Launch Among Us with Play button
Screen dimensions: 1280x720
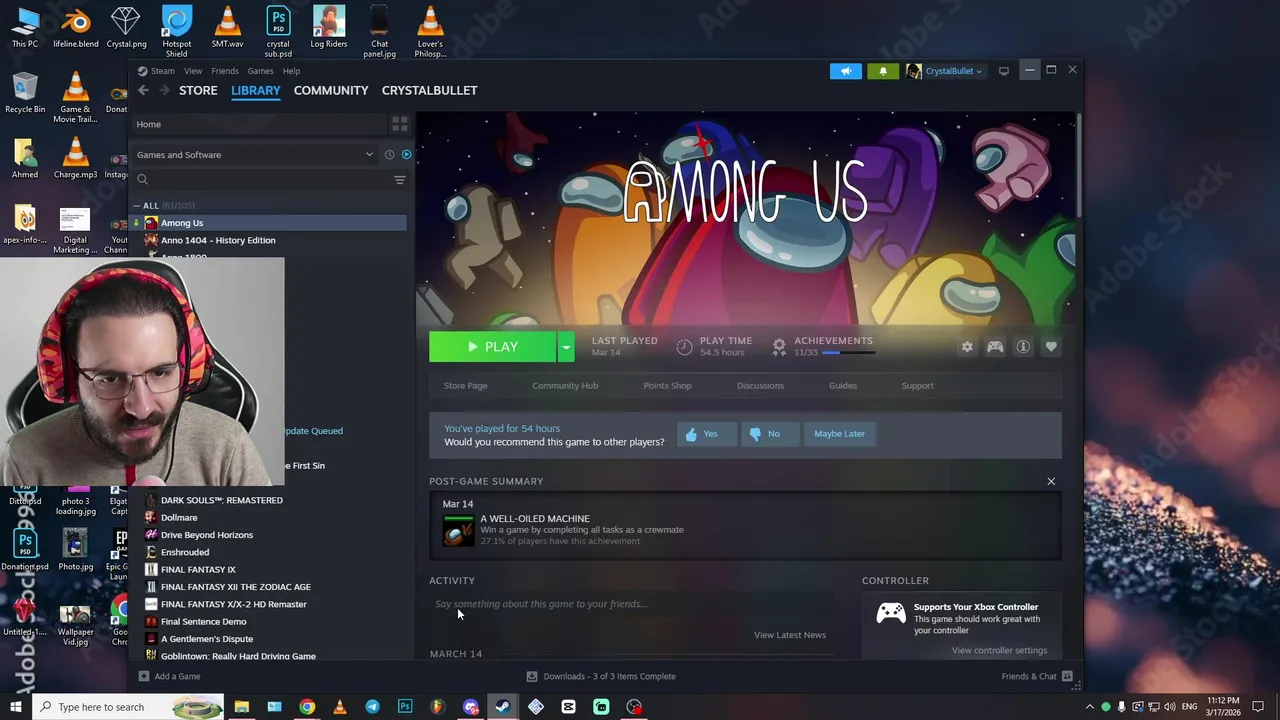coord(492,347)
